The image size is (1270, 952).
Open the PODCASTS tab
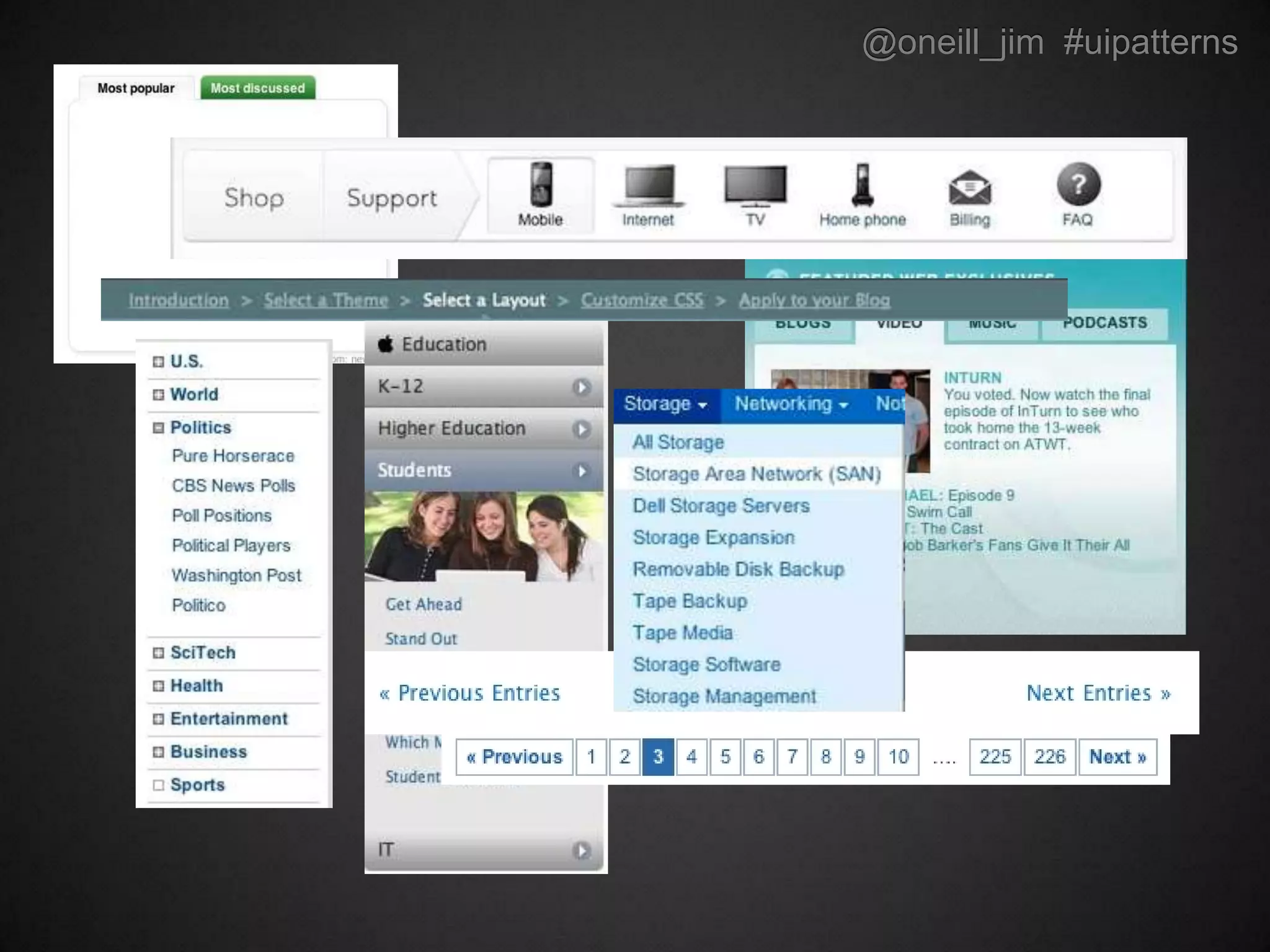point(1104,324)
